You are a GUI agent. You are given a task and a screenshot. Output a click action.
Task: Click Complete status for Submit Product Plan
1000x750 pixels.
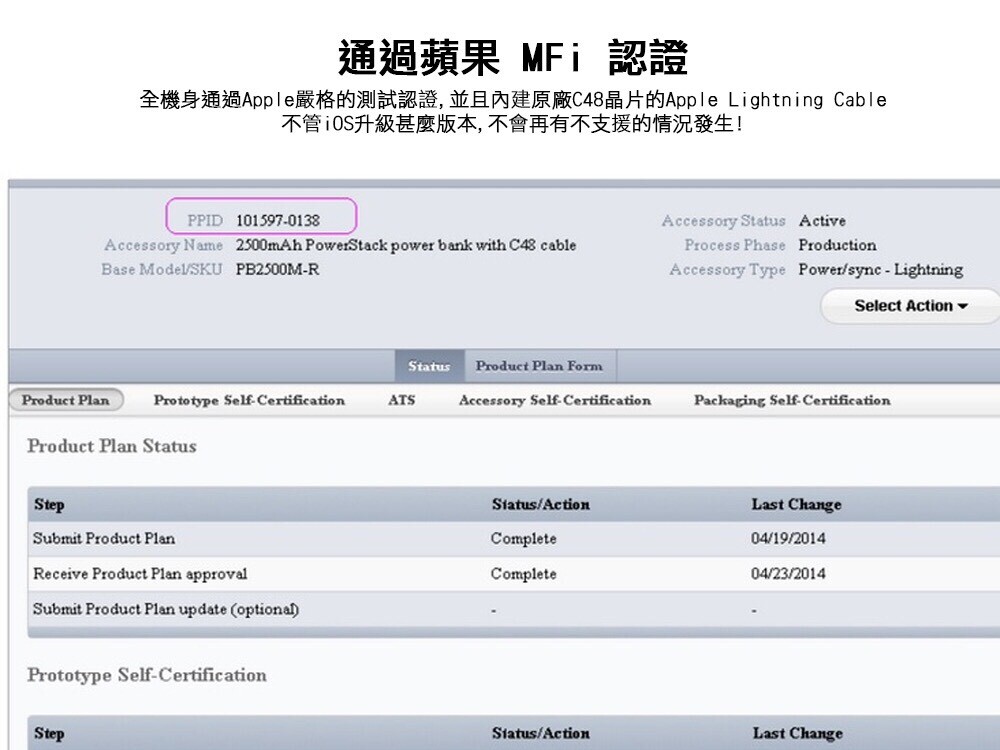point(524,539)
